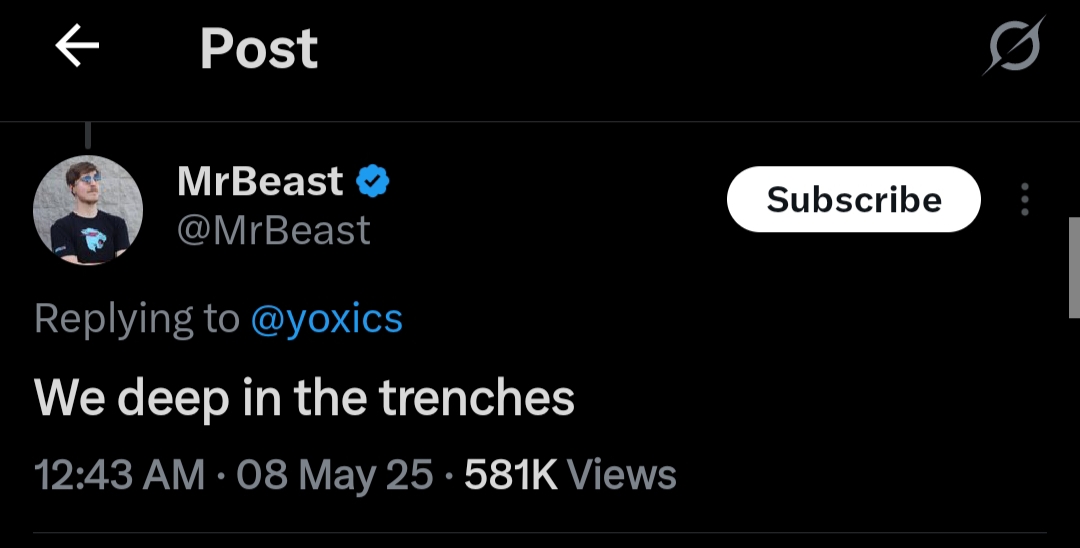Click the thread connector line above avatar
This screenshot has height=548, width=1080.
click(x=88, y=135)
